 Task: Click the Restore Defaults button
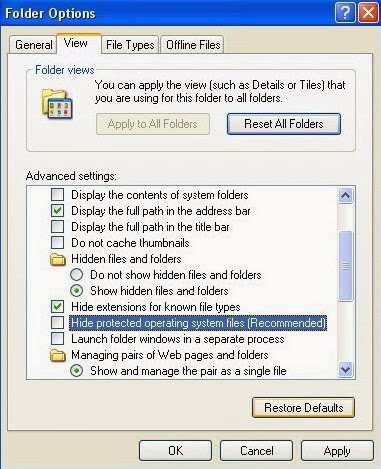pyautogui.click(x=304, y=408)
